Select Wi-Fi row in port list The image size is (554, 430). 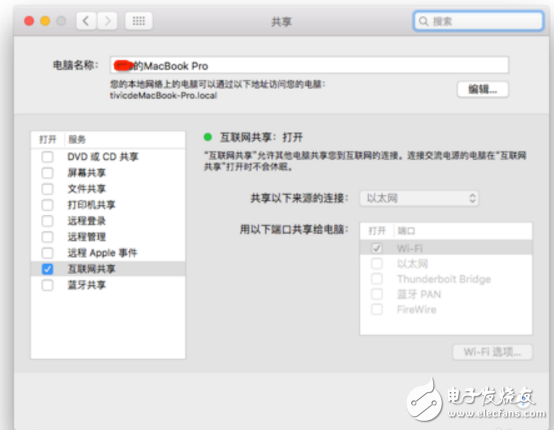point(446,248)
